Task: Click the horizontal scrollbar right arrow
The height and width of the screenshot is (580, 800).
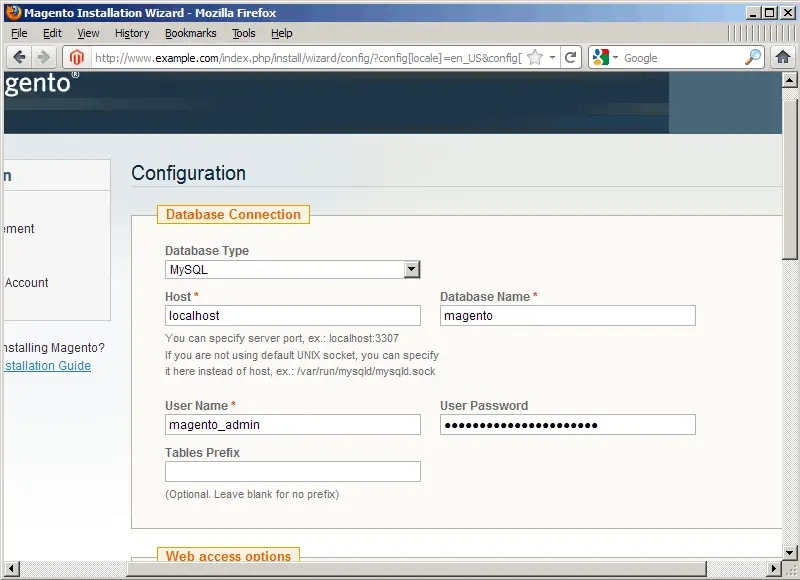Action: click(775, 568)
